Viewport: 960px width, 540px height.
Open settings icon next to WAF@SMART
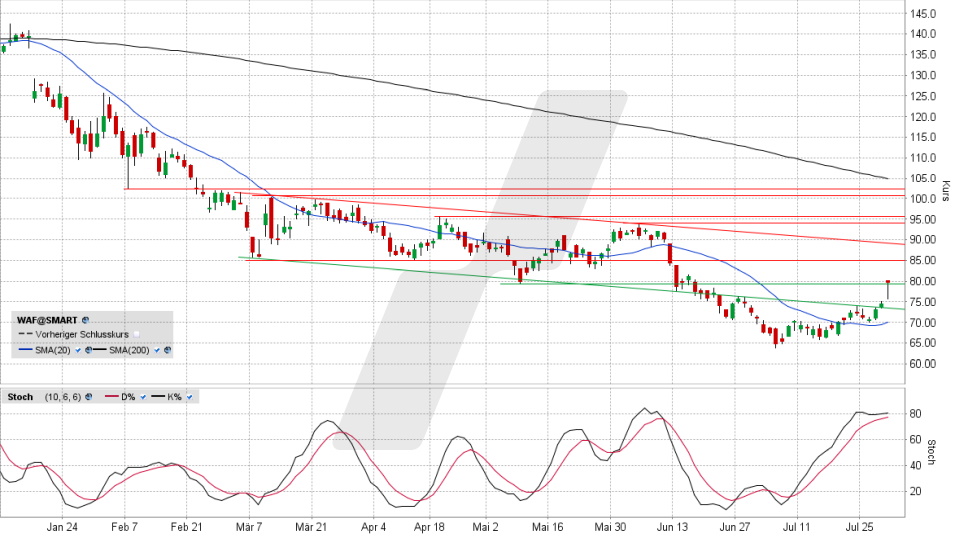coord(85,320)
